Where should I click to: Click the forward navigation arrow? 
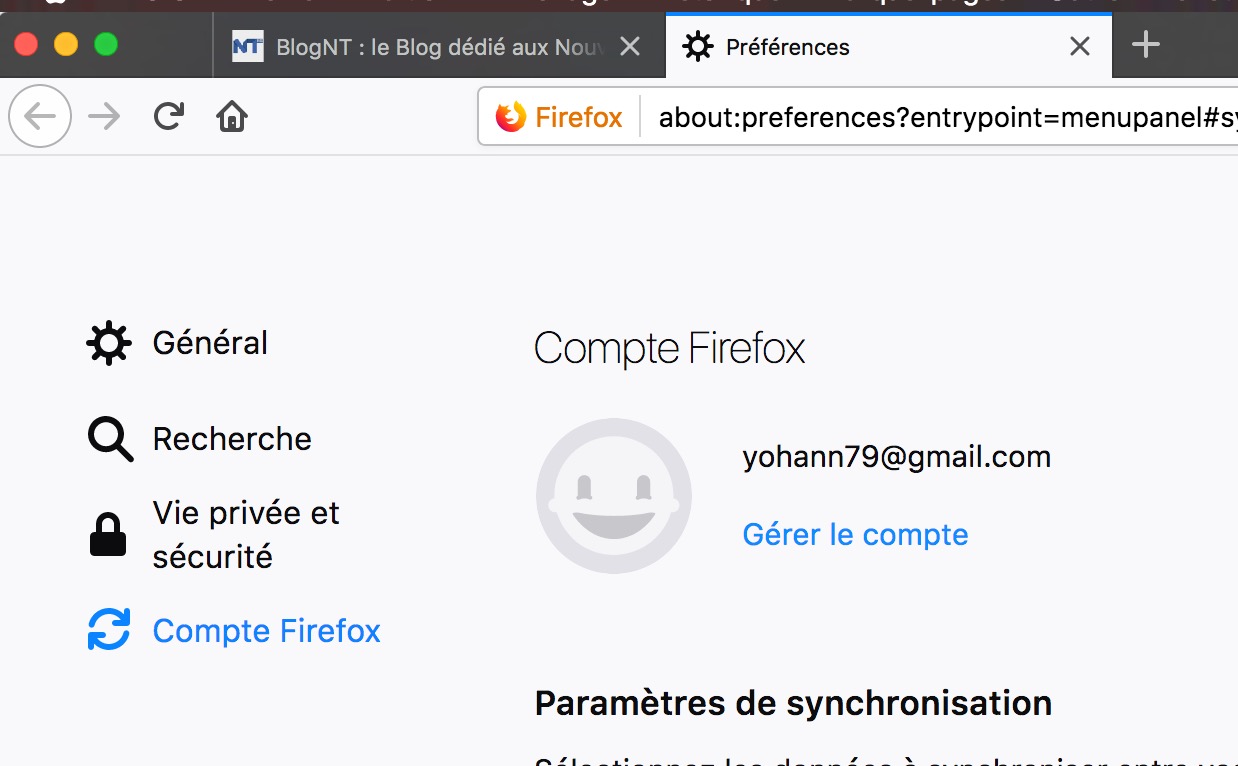click(x=104, y=117)
